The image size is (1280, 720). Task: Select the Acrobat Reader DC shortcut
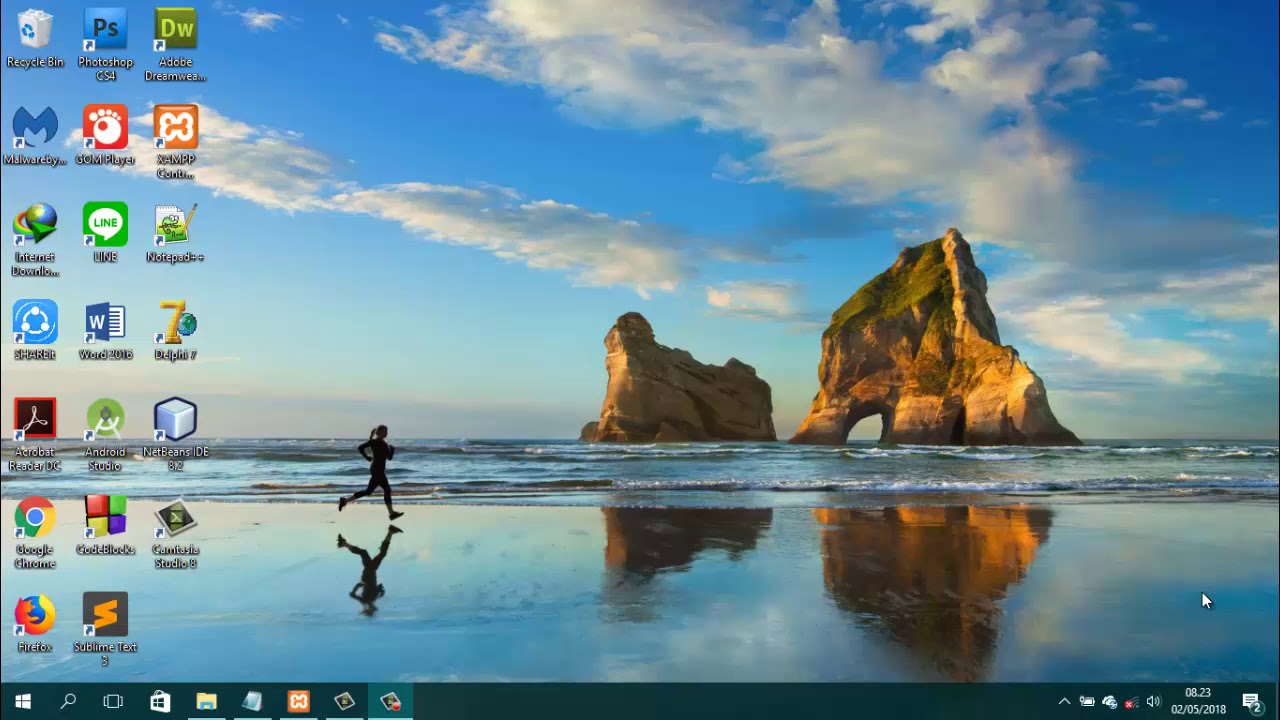coord(35,435)
